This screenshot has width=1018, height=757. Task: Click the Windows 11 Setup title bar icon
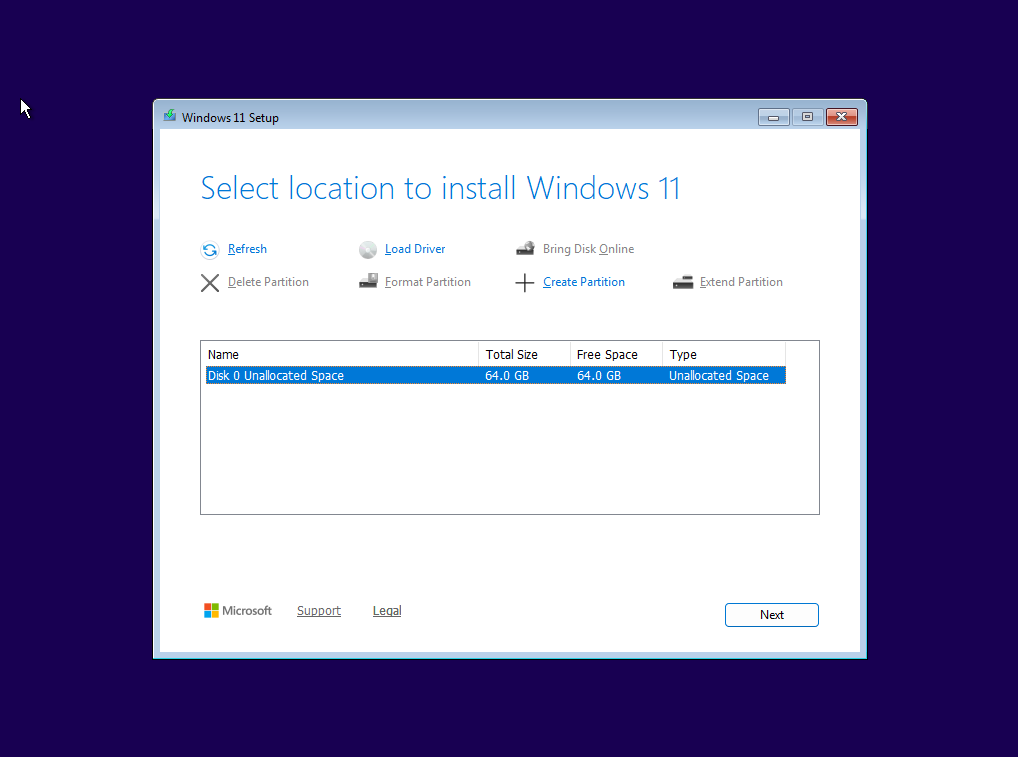point(170,116)
